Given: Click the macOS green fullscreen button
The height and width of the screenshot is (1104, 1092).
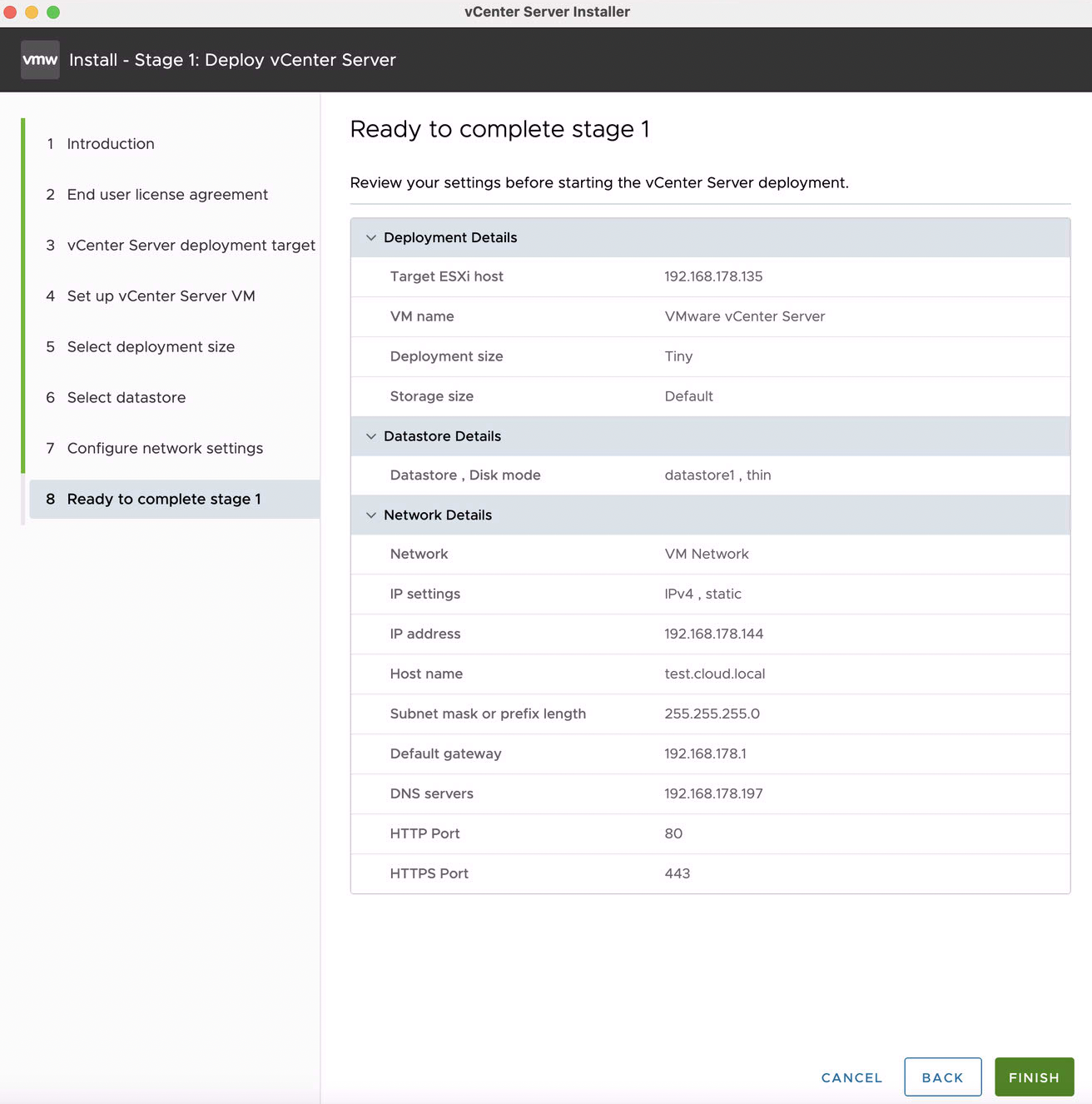Looking at the screenshot, I should point(53,12).
